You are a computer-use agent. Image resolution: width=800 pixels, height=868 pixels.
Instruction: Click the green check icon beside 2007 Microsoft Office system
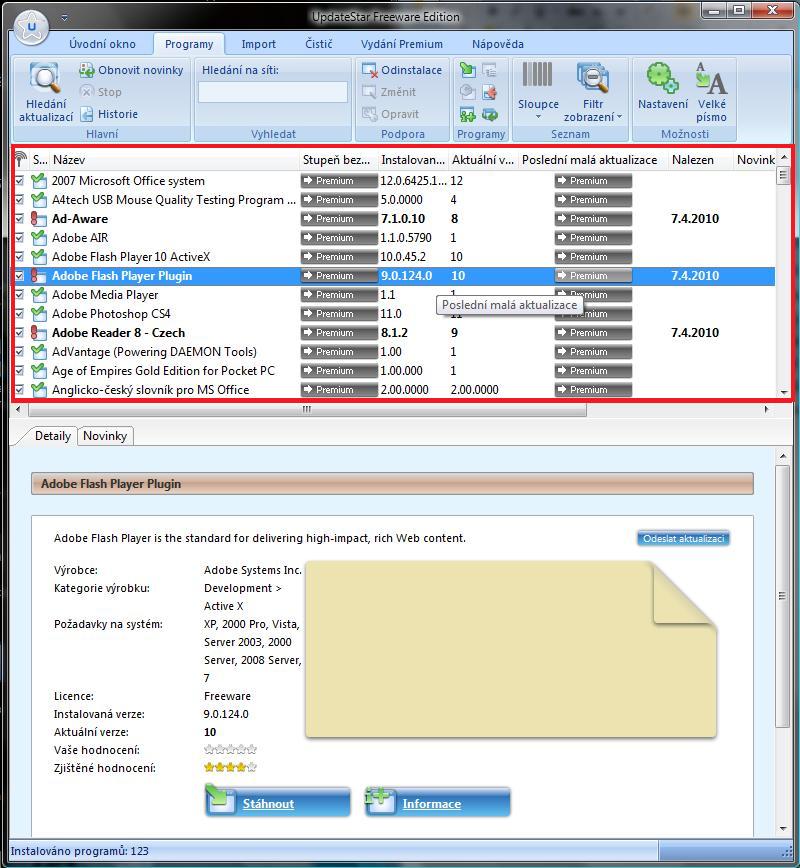[38, 180]
